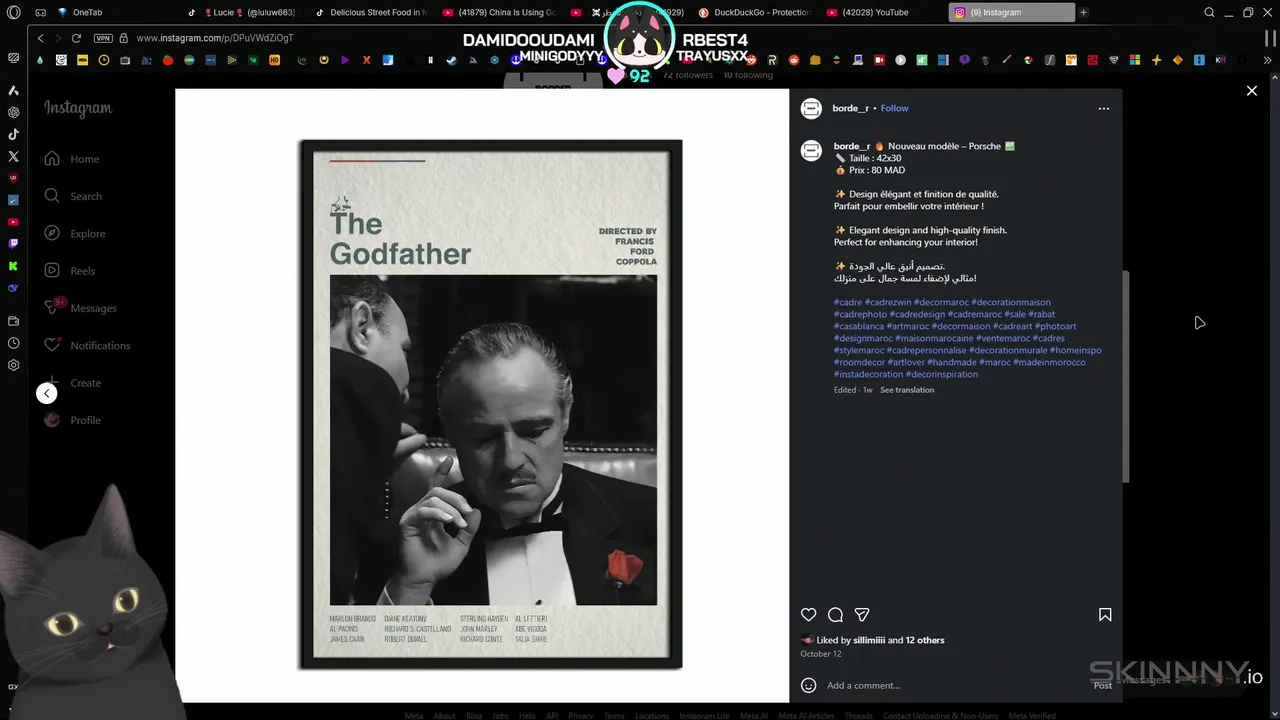The height and width of the screenshot is (720, 1280).
Task: Open the Opera menu logo
Action: click(13, 12)
